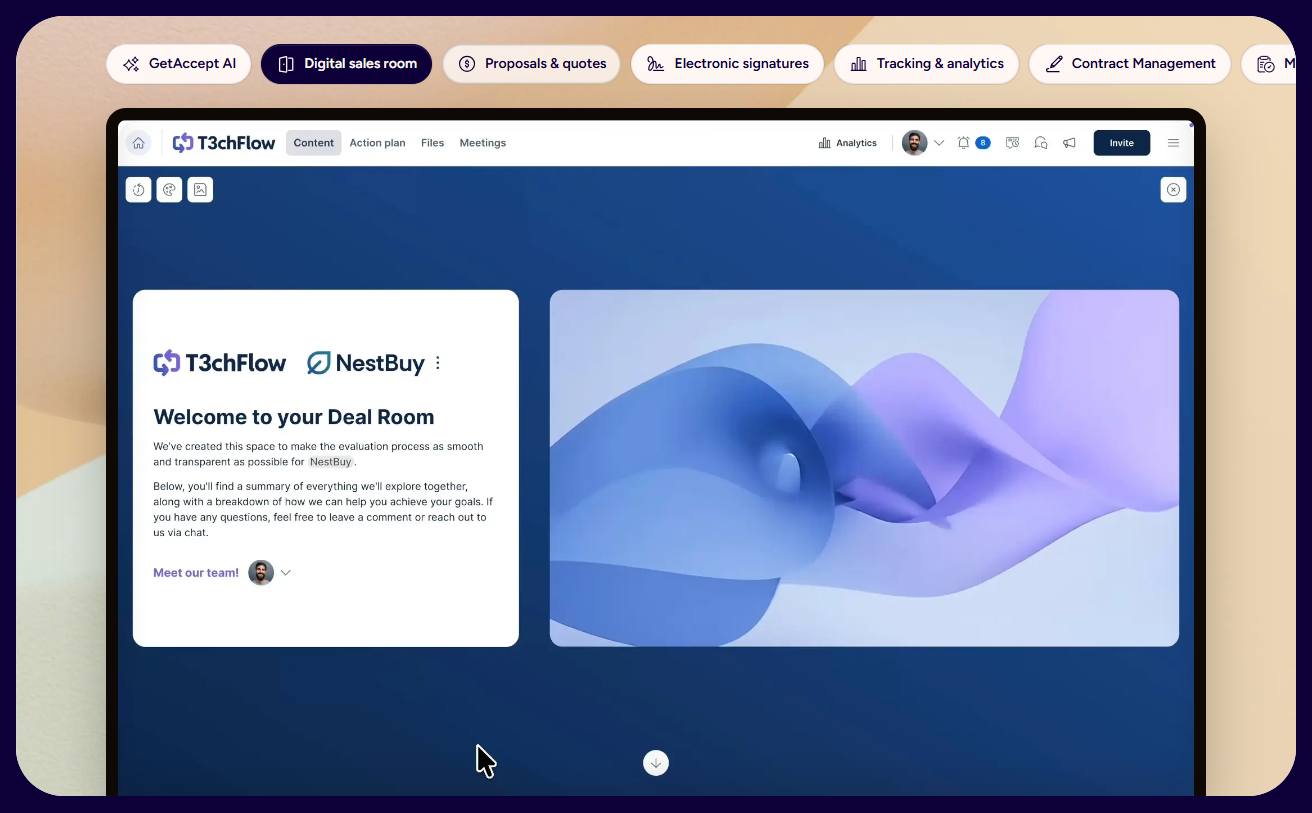Image resolution: width=1312 pixels, height=813 pixels.
Task: Open Analytics in the header
Action: (x=848, y=143)
